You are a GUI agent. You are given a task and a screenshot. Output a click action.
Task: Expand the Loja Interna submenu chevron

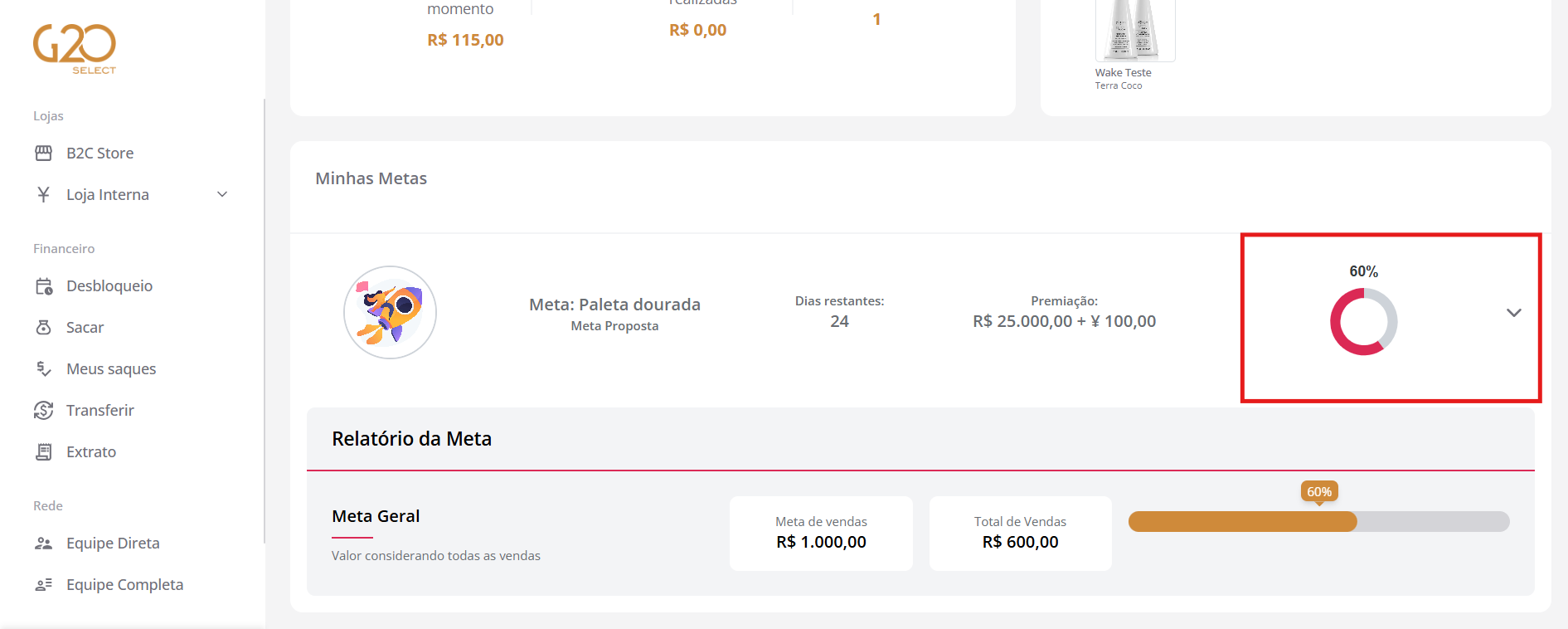click(222, 194)
